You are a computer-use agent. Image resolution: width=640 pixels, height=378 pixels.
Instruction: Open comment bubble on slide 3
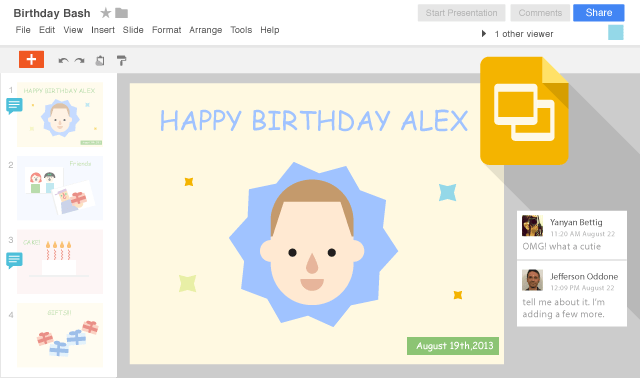(x=14, y=260)
